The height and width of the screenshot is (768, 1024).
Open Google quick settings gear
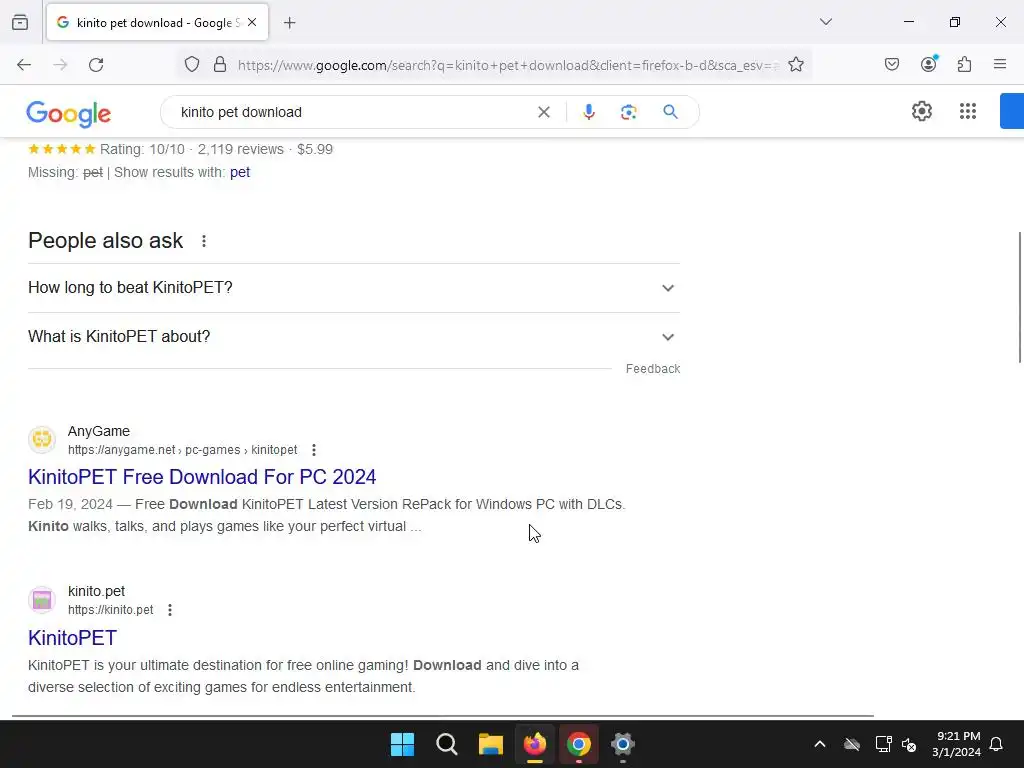click(x=921, y=112)
